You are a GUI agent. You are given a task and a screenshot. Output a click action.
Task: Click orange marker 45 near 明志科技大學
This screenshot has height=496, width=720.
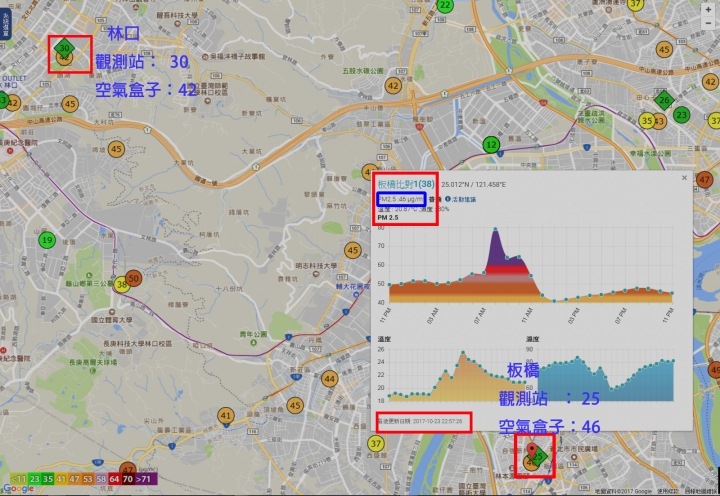353,250
